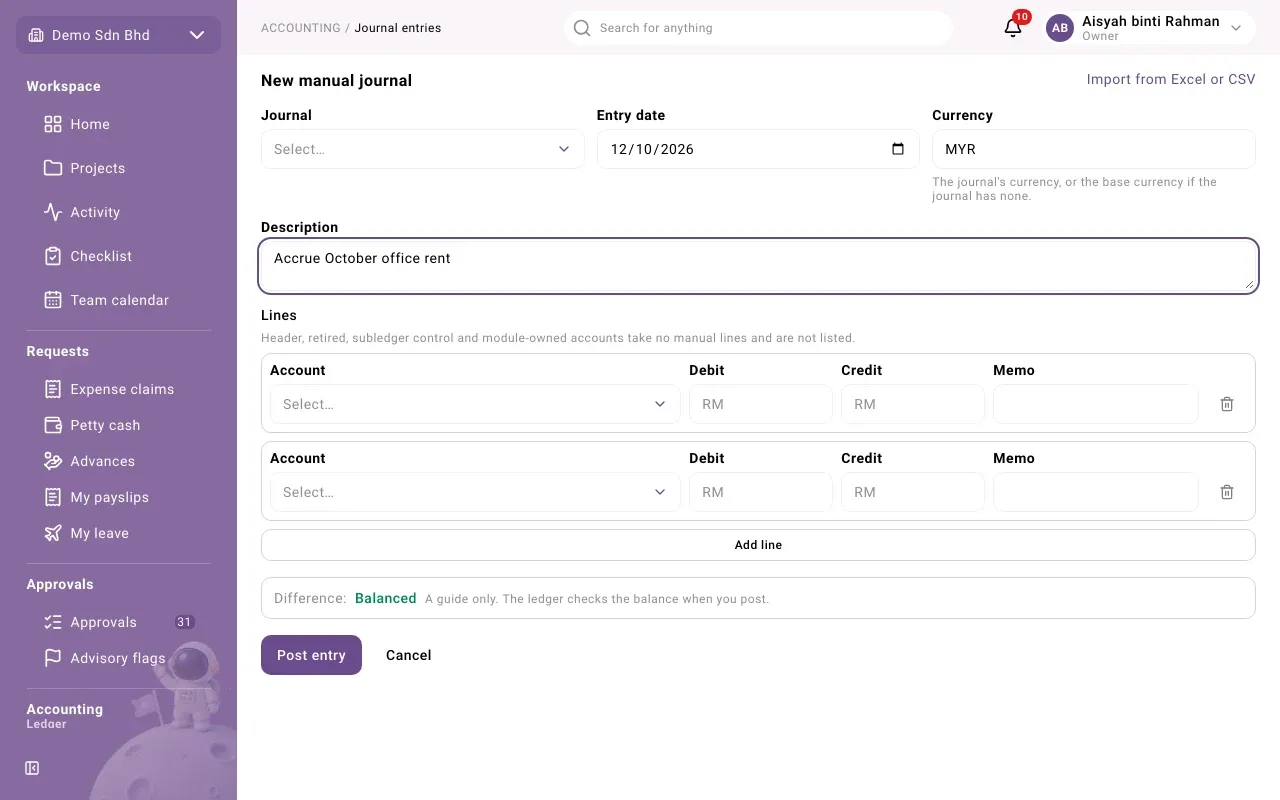Delete the second journal line
The width and height of the screenshot is (1280, 800).
click(1227, 492)
